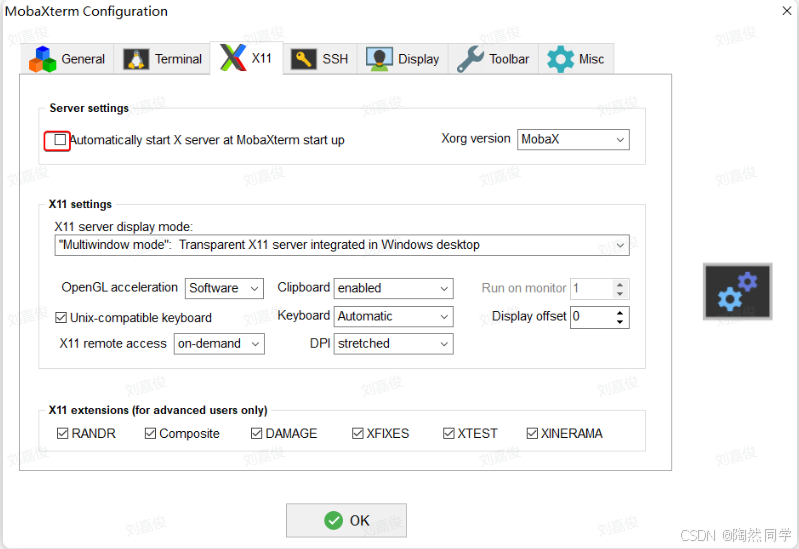This screenshot has width=799, height=549.
Task: Disable the XTEST extension
Action: click(x=448, y=433)
